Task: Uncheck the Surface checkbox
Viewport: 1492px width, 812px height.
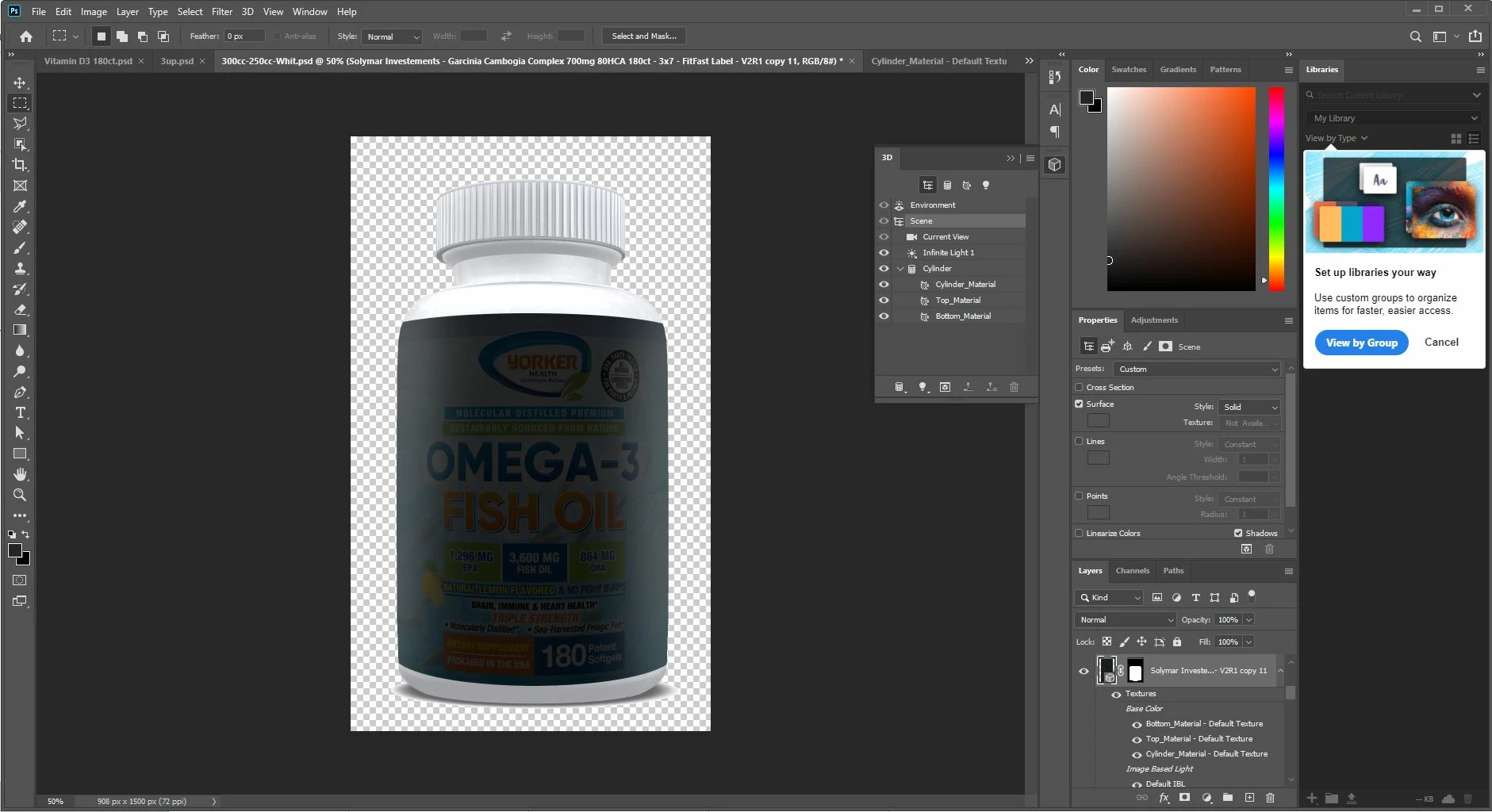Action: pyautogui.click(x=1079, y=404)
